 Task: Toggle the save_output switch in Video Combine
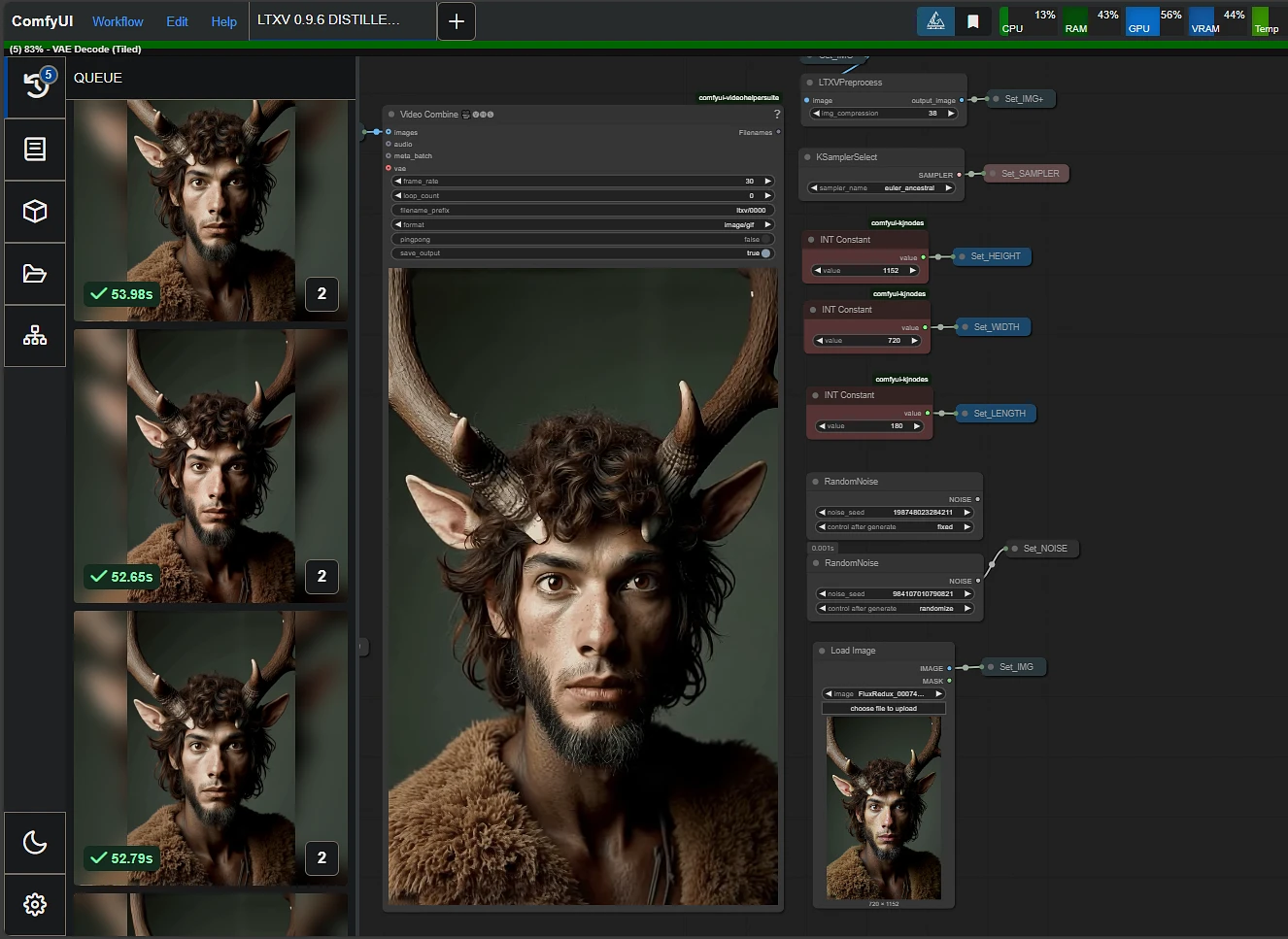click(765, 253)
